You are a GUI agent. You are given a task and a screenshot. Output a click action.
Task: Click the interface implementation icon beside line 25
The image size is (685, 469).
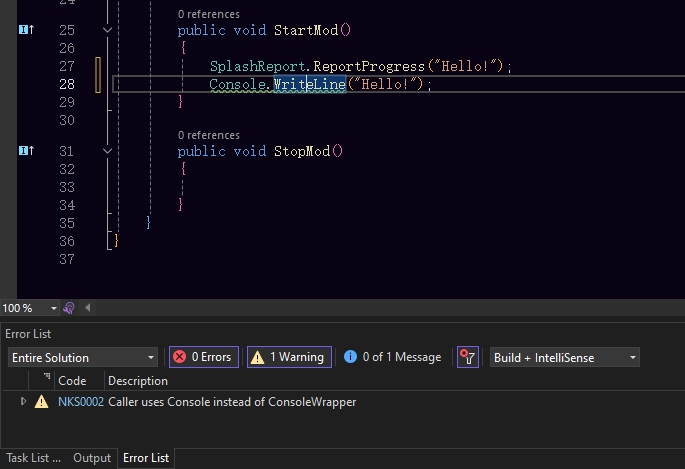pyautogui.click(x=26, y=30)
